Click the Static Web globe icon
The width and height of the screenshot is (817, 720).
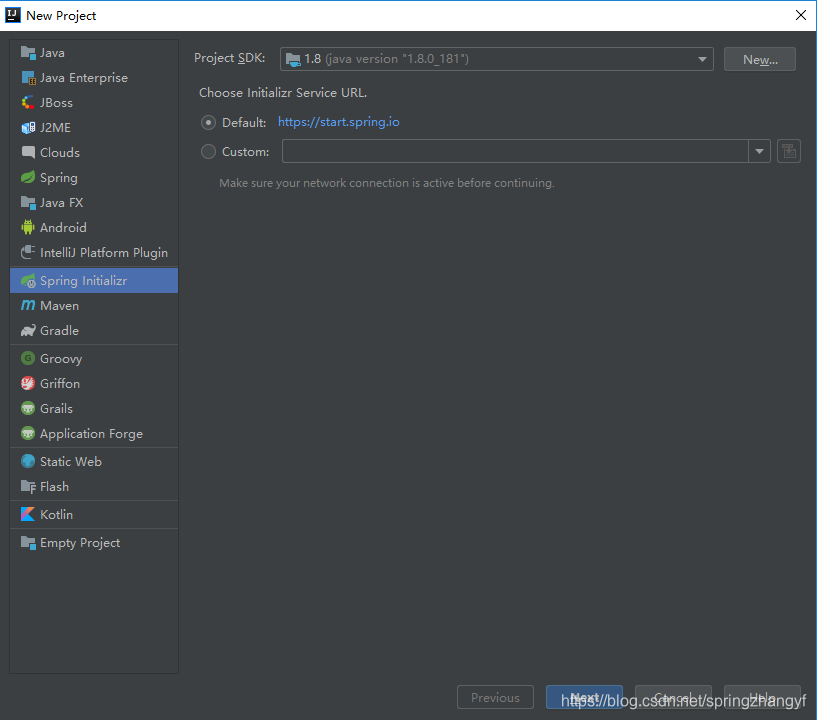click(28, 462)
